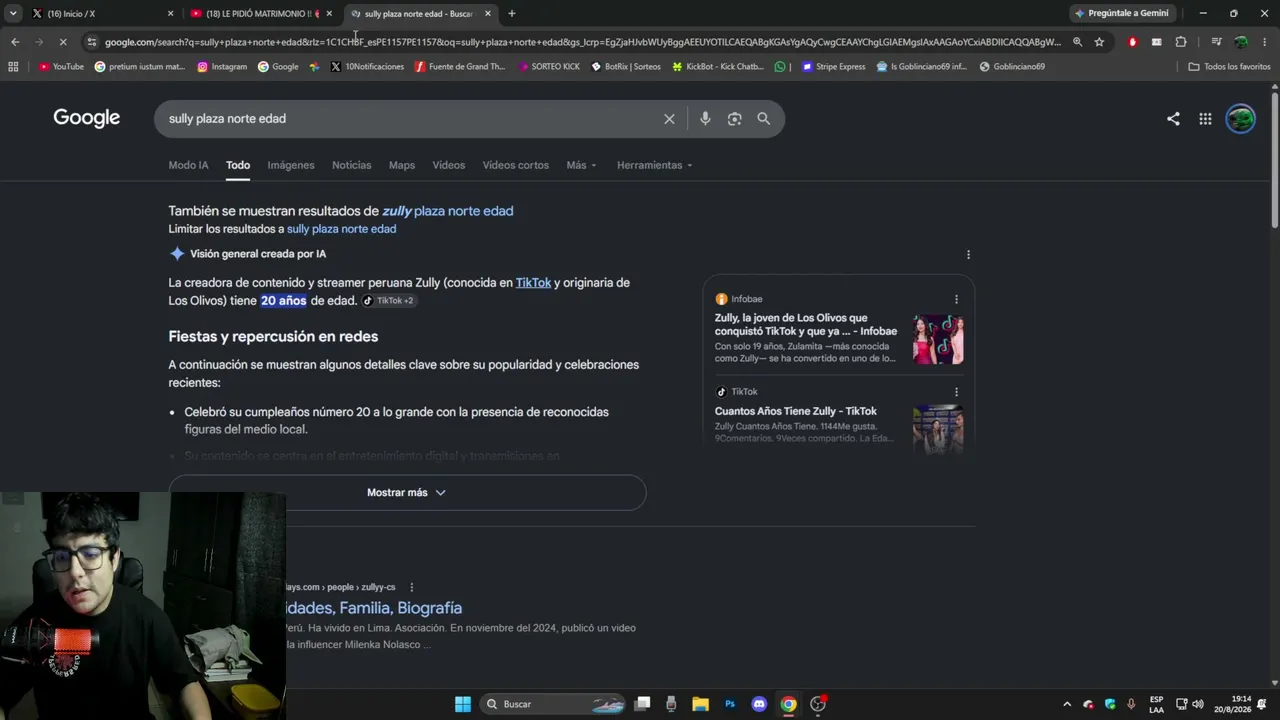Switch to the Modo IA tab
The width and height of the screenshot is (1280, 720).
click(189, 165)
